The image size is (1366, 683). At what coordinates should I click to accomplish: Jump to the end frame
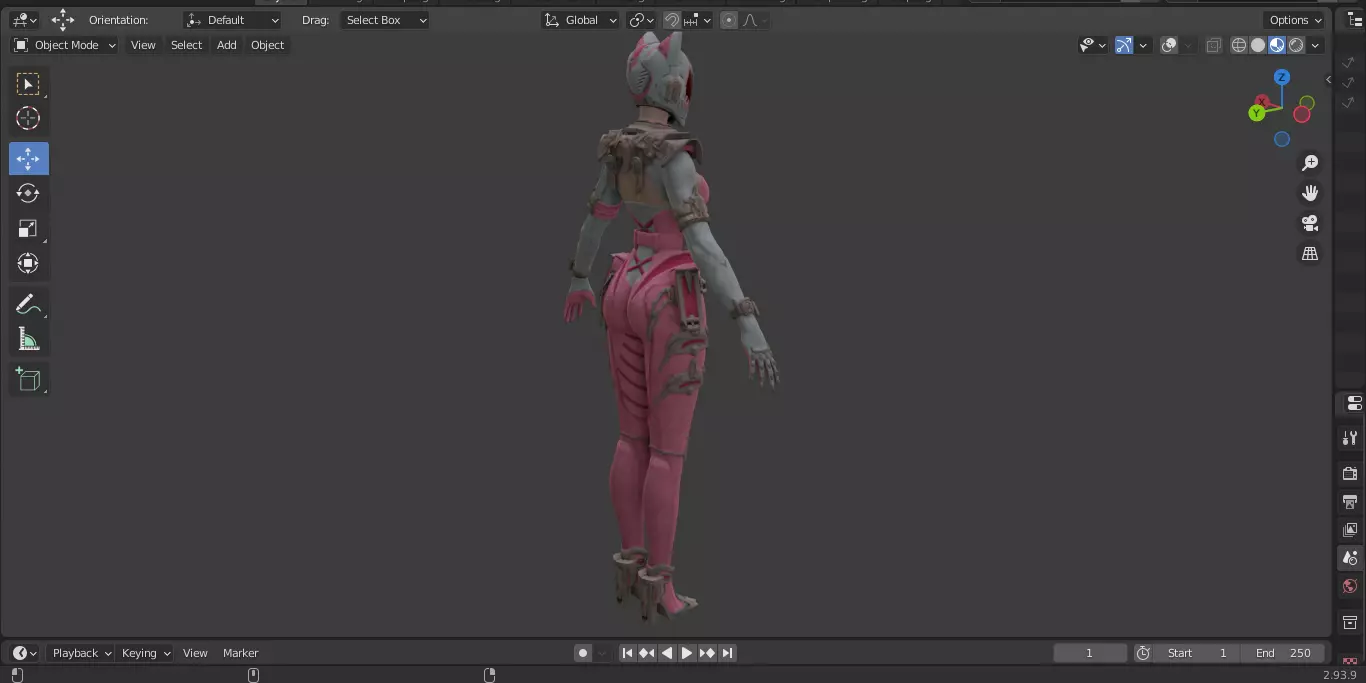point(727,653)
